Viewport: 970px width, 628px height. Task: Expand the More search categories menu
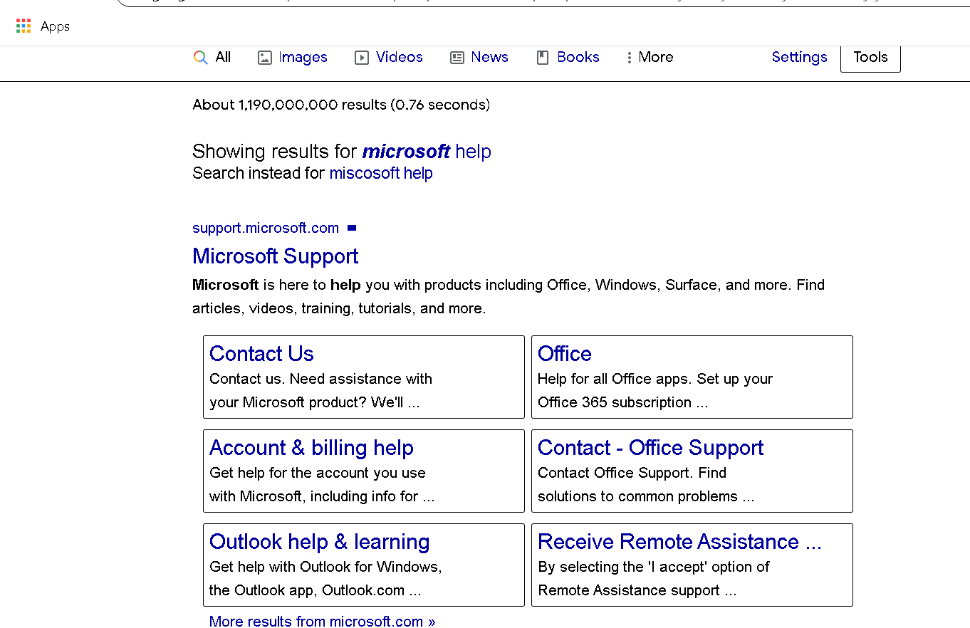[656, 57]
